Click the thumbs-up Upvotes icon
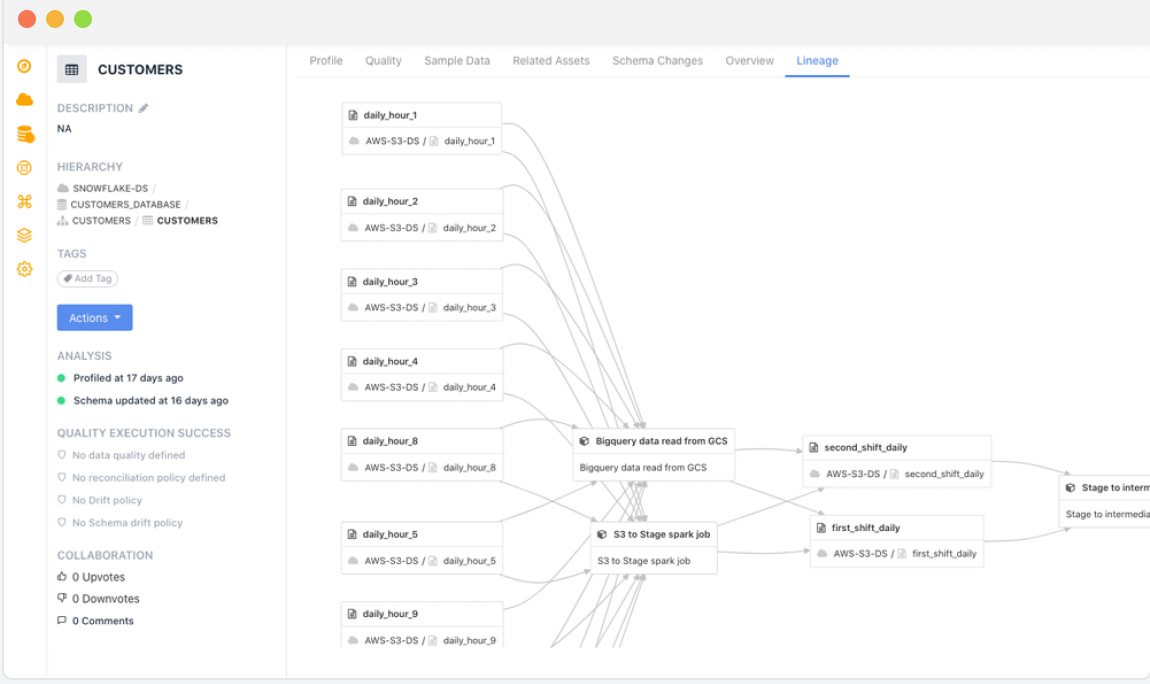The height and width of the screenshot is (684, 1150). coord(62,577)
